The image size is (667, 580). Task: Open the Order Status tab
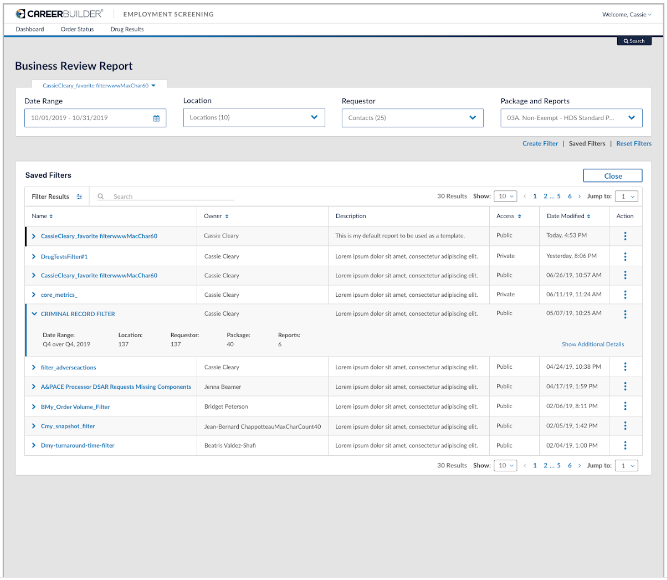tap(76, 30)
